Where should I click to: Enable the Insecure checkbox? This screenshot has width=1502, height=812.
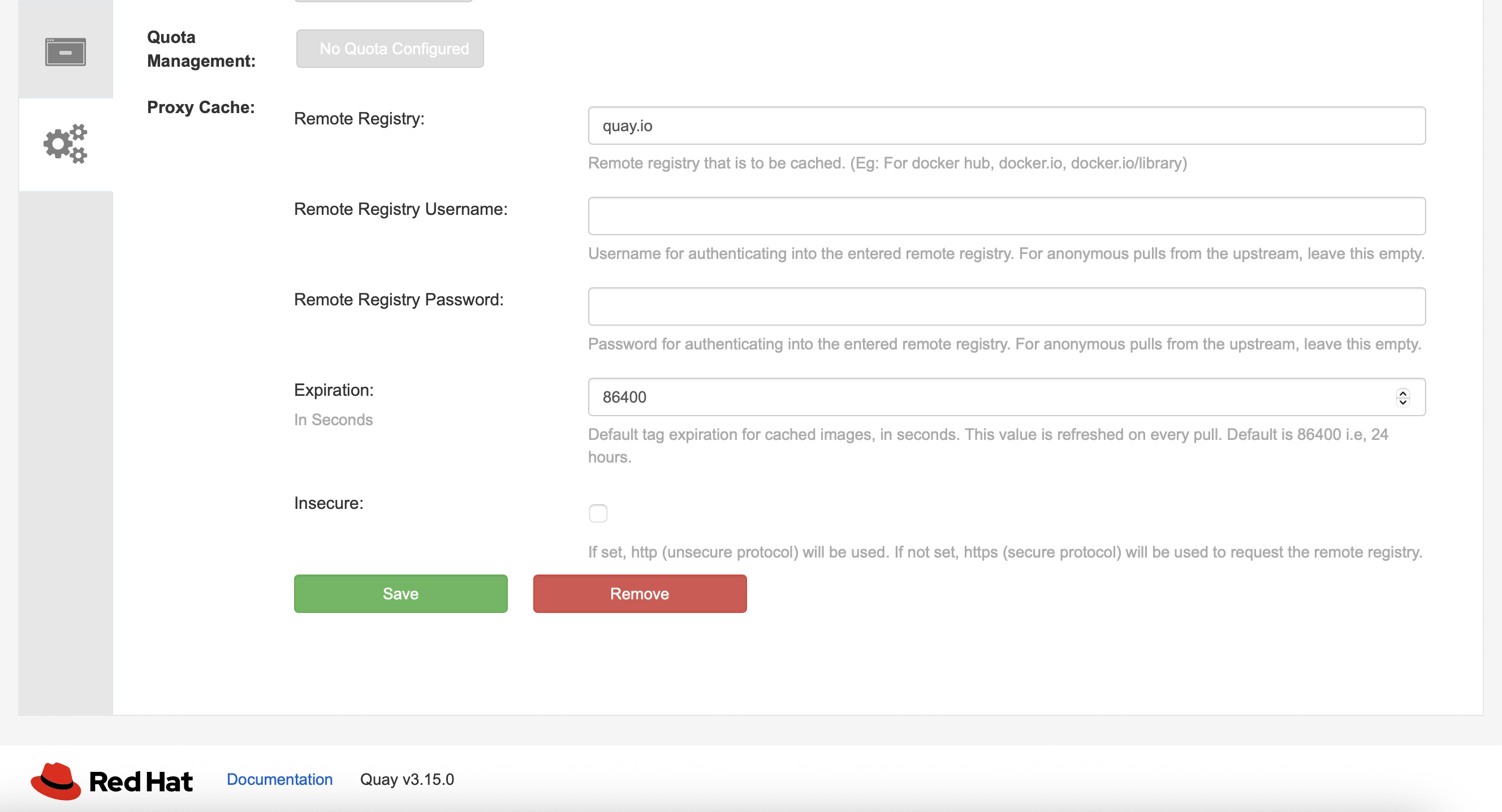[598, 513]
